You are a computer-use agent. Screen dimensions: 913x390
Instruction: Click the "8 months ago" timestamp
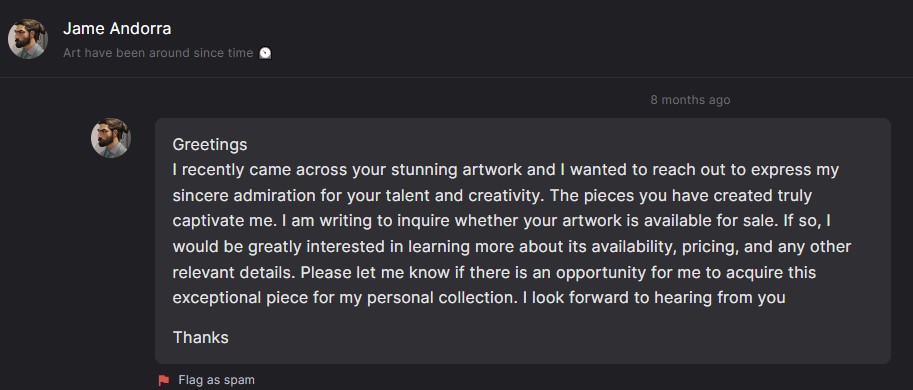[x=690, y=100]
